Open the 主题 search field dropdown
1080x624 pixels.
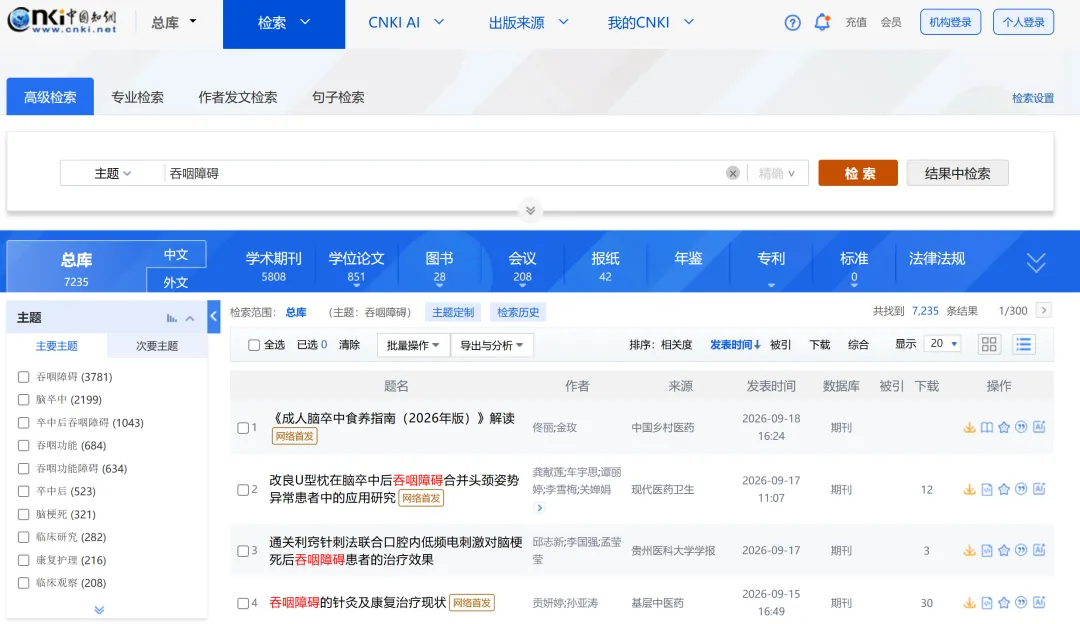(x=112, y=174)
